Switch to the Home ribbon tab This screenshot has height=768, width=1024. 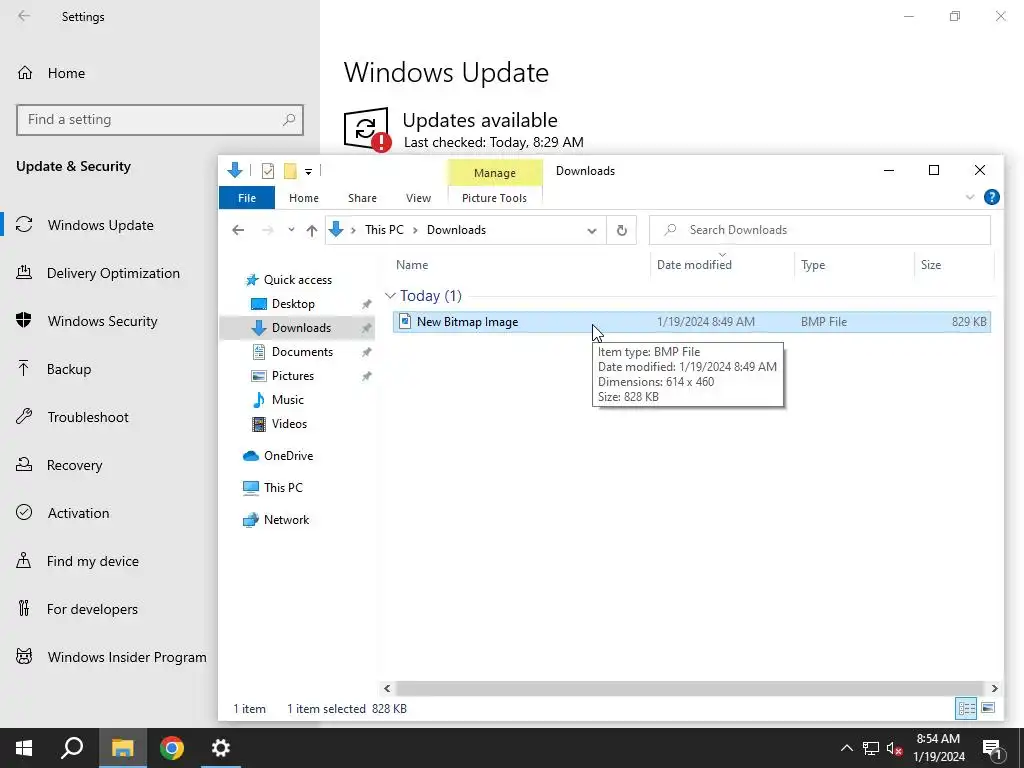tap(304, 198)
